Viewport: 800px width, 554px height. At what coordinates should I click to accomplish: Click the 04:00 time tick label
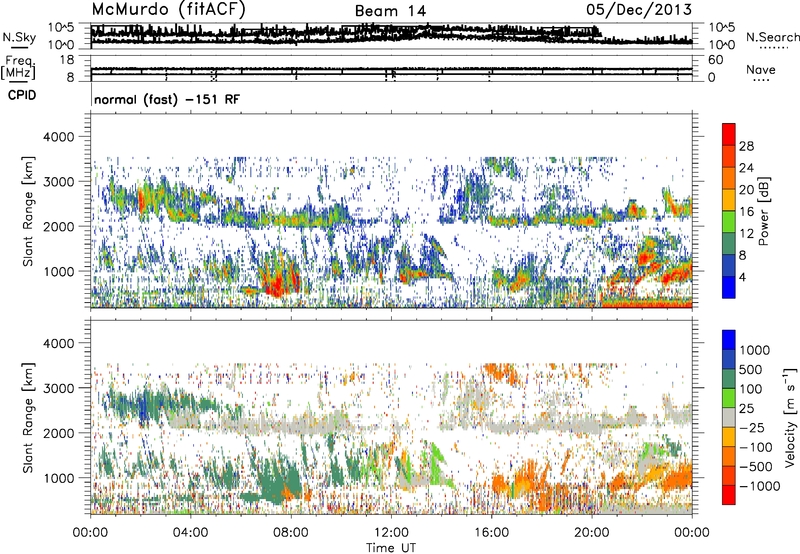pos(191,533)
